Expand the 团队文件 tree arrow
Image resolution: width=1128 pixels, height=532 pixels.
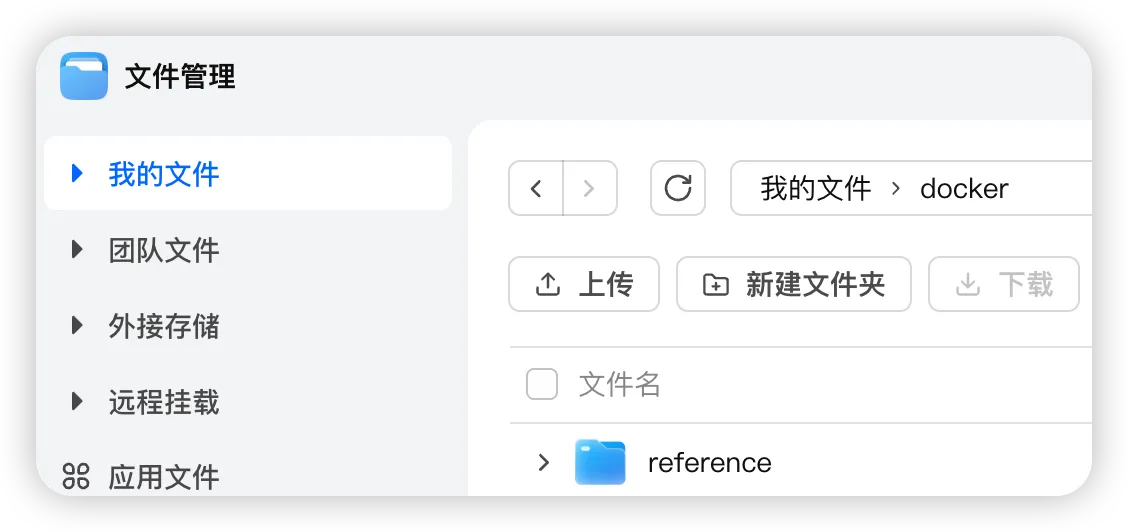(x=78, y=249)
